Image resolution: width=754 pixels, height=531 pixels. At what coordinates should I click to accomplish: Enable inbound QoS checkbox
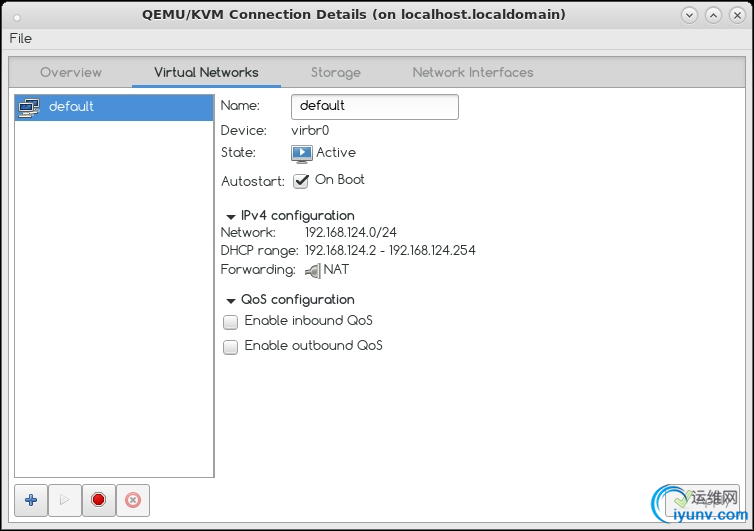230,322
